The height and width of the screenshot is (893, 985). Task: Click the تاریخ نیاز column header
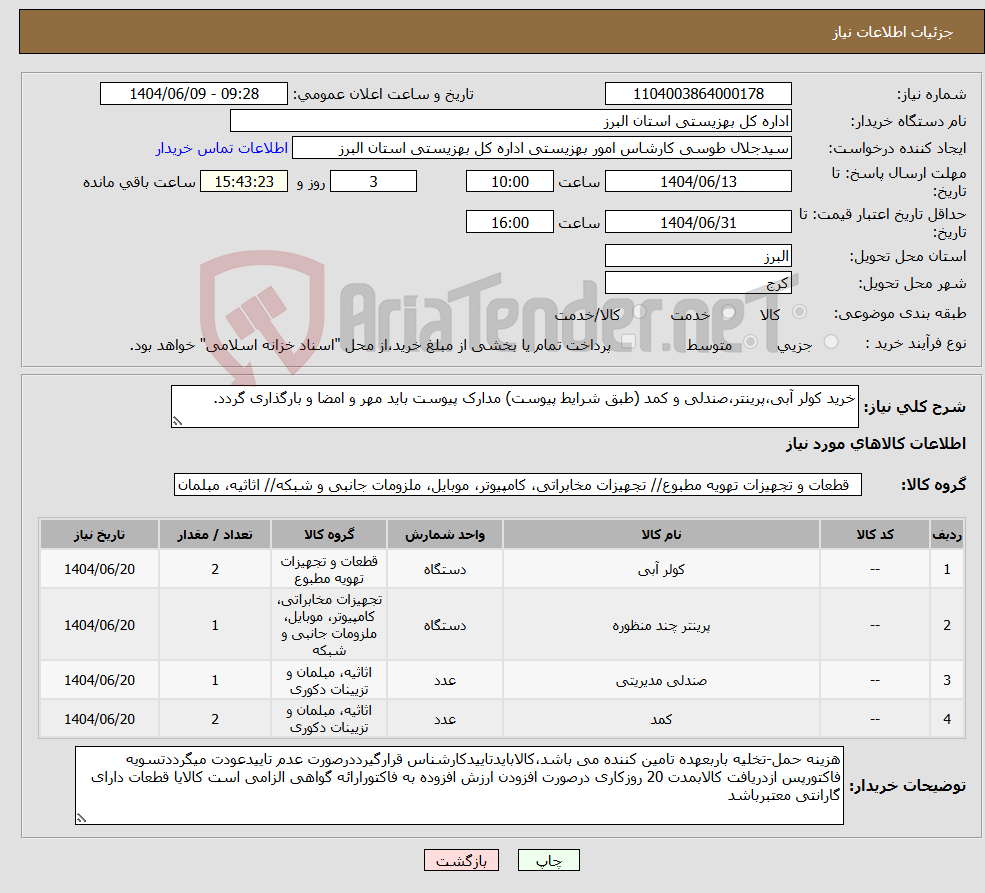[x=98, y=533]
